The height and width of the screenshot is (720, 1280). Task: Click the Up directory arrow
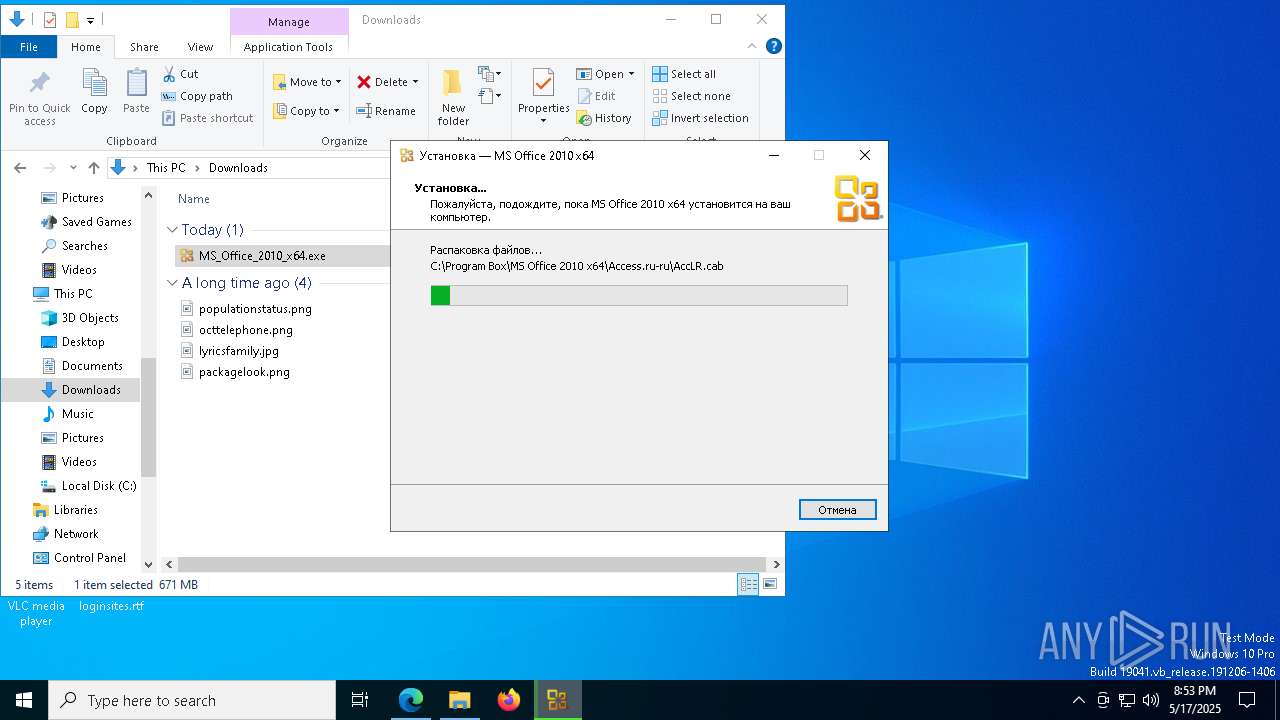coord(94,168)
